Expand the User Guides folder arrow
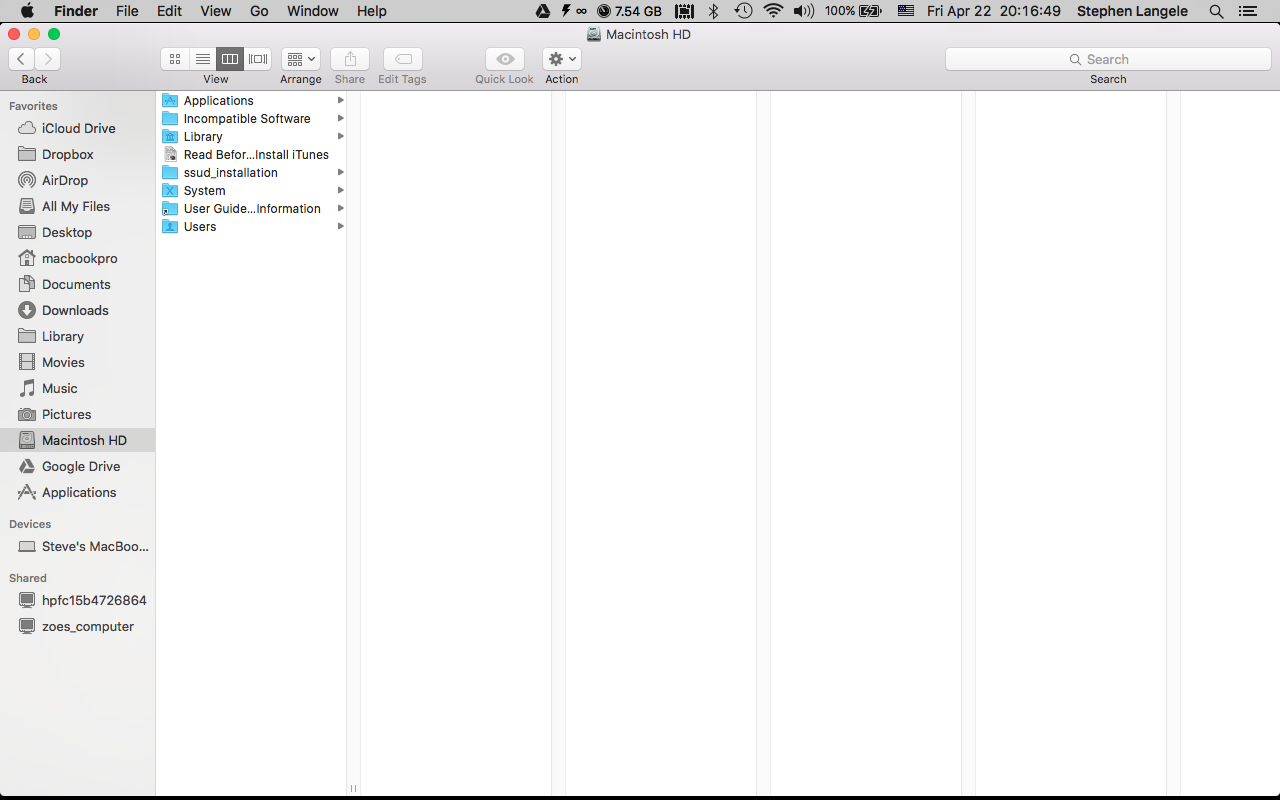The width and height of the screenshot is (1280, 800). coord(341,208)
